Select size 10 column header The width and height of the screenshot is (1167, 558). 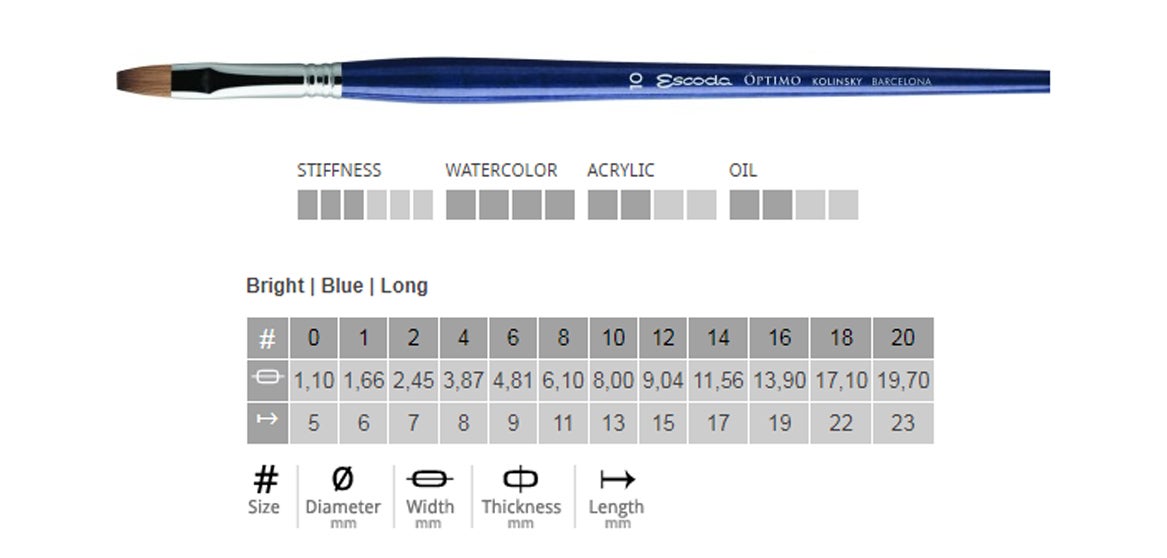coord(613,338)
